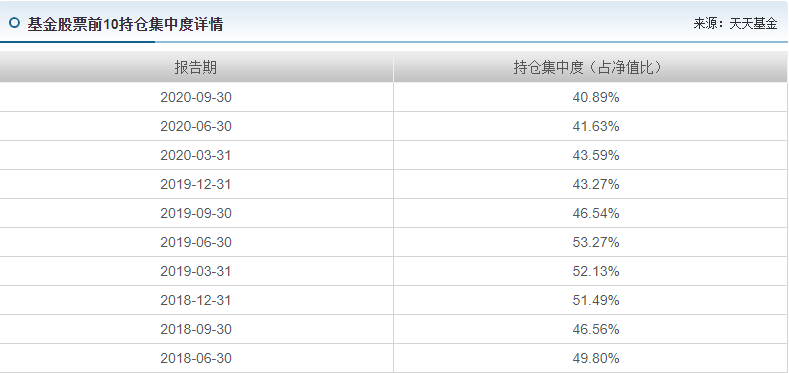This screenshot has width=789, height=373.
Task: Select the 46.54% concentration value
Action: pos(596,213)
